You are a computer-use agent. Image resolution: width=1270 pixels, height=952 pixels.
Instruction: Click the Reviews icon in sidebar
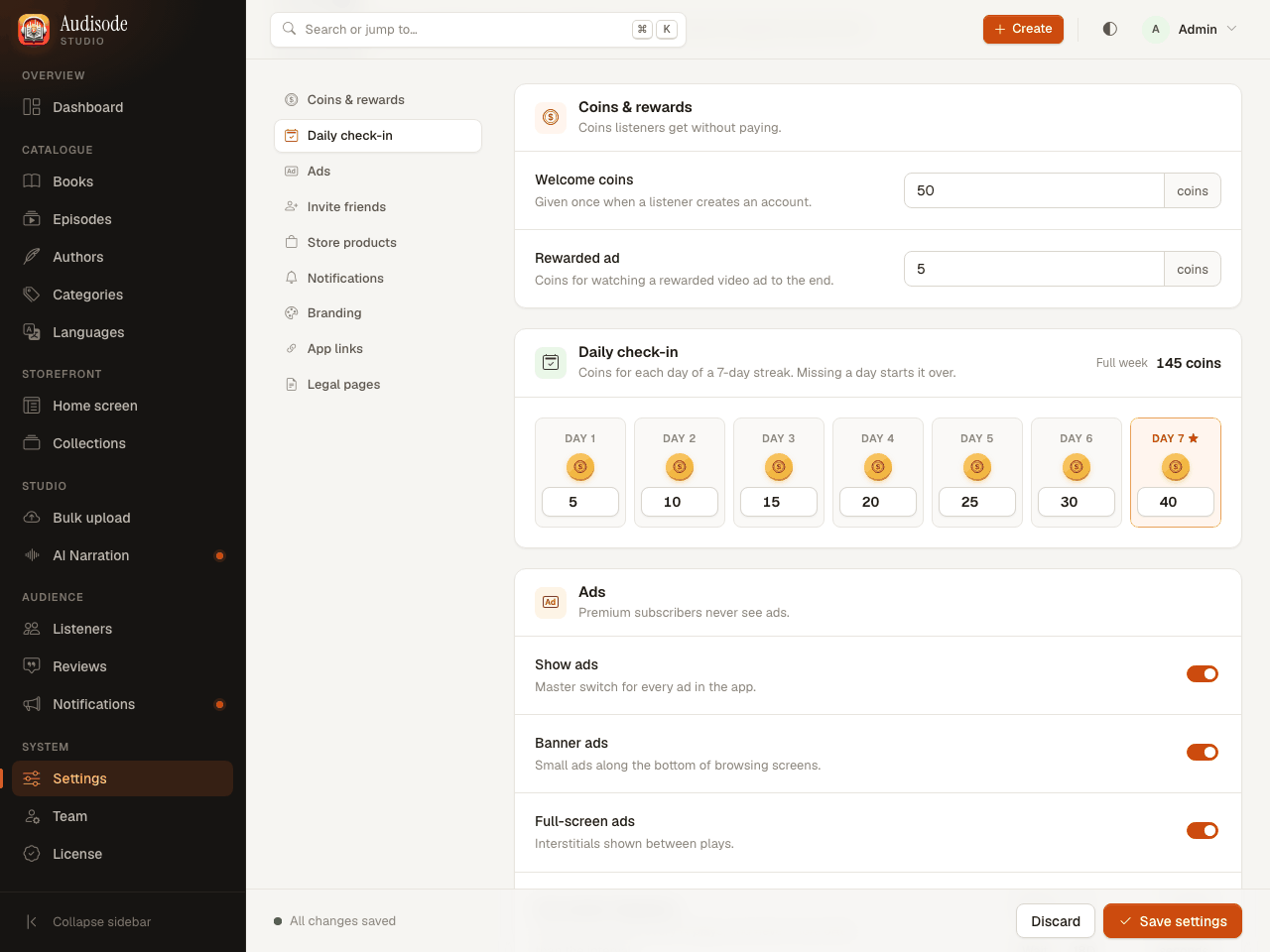32,666
